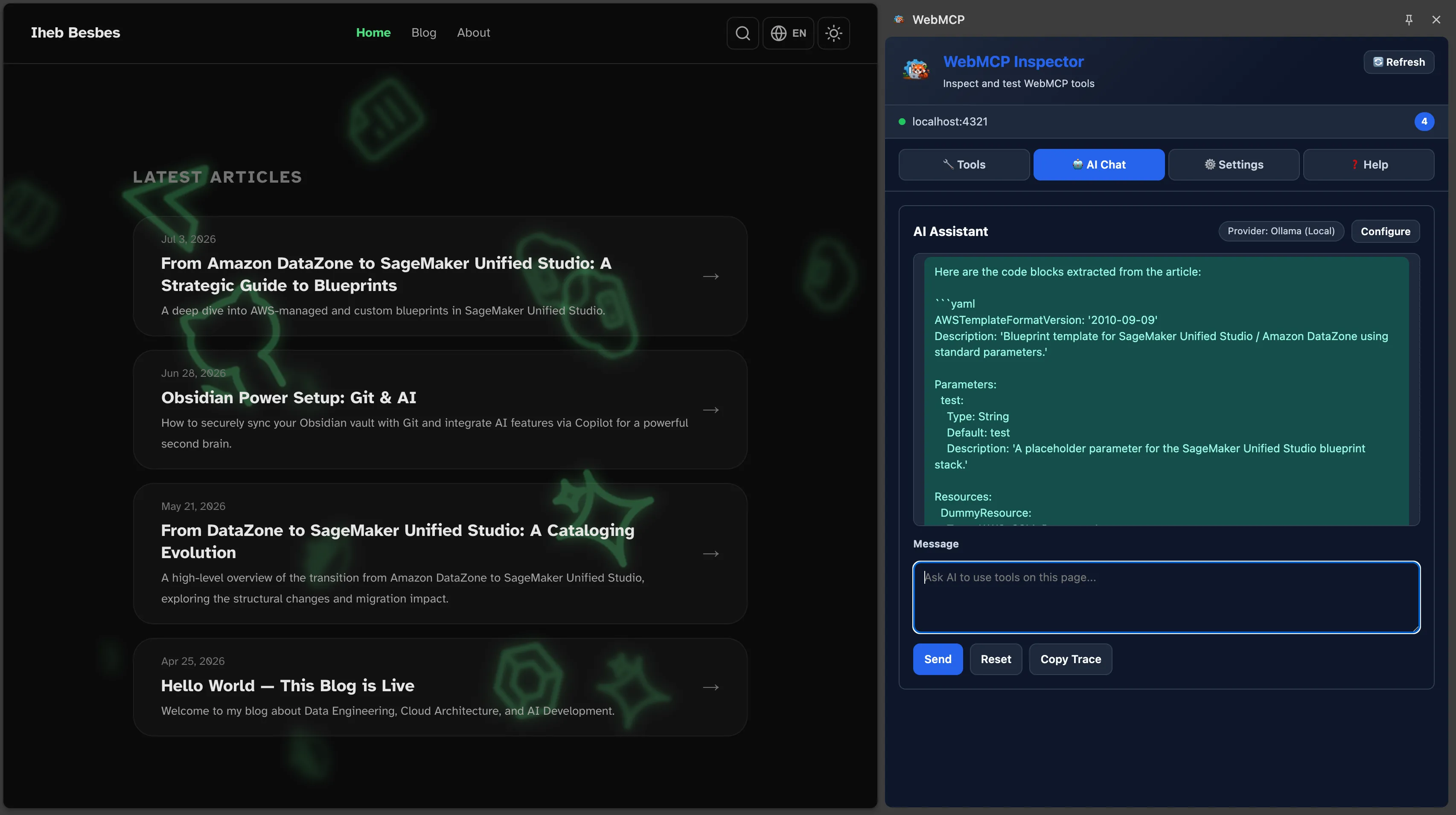
Task: Go to the Home nav link
Action: click(373, 33)
